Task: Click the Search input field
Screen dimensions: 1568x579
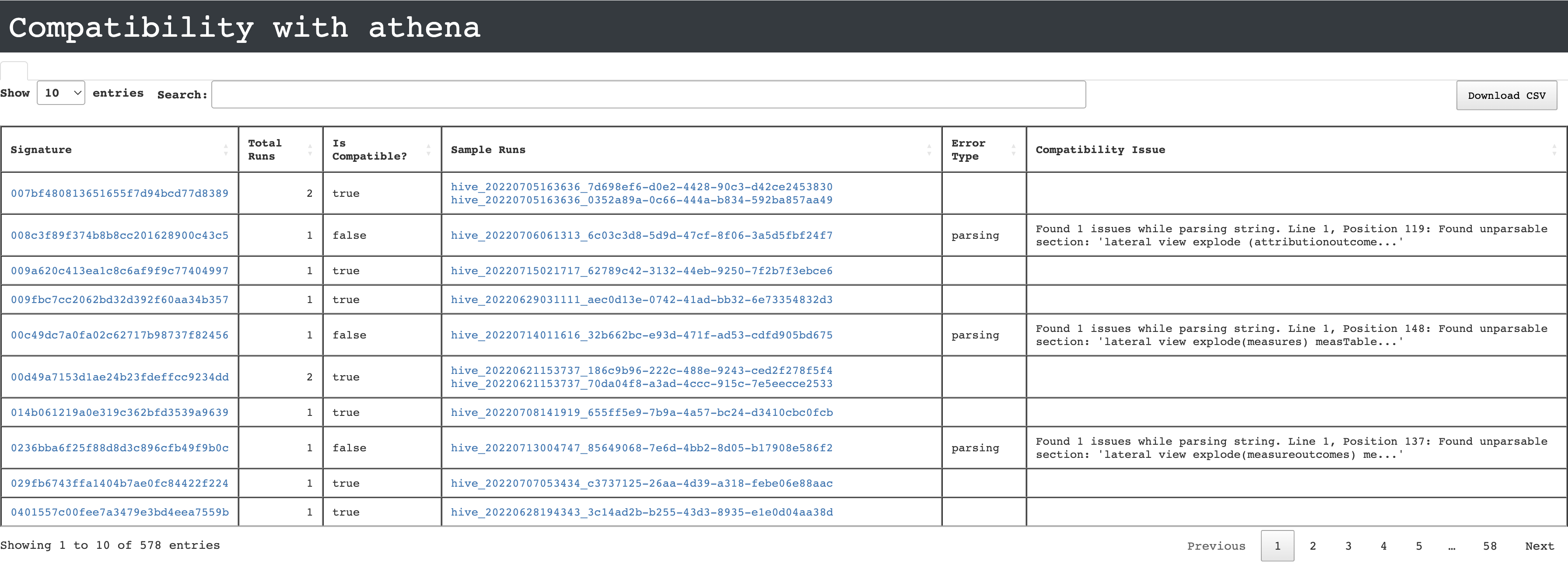Action: pos(648,95)
